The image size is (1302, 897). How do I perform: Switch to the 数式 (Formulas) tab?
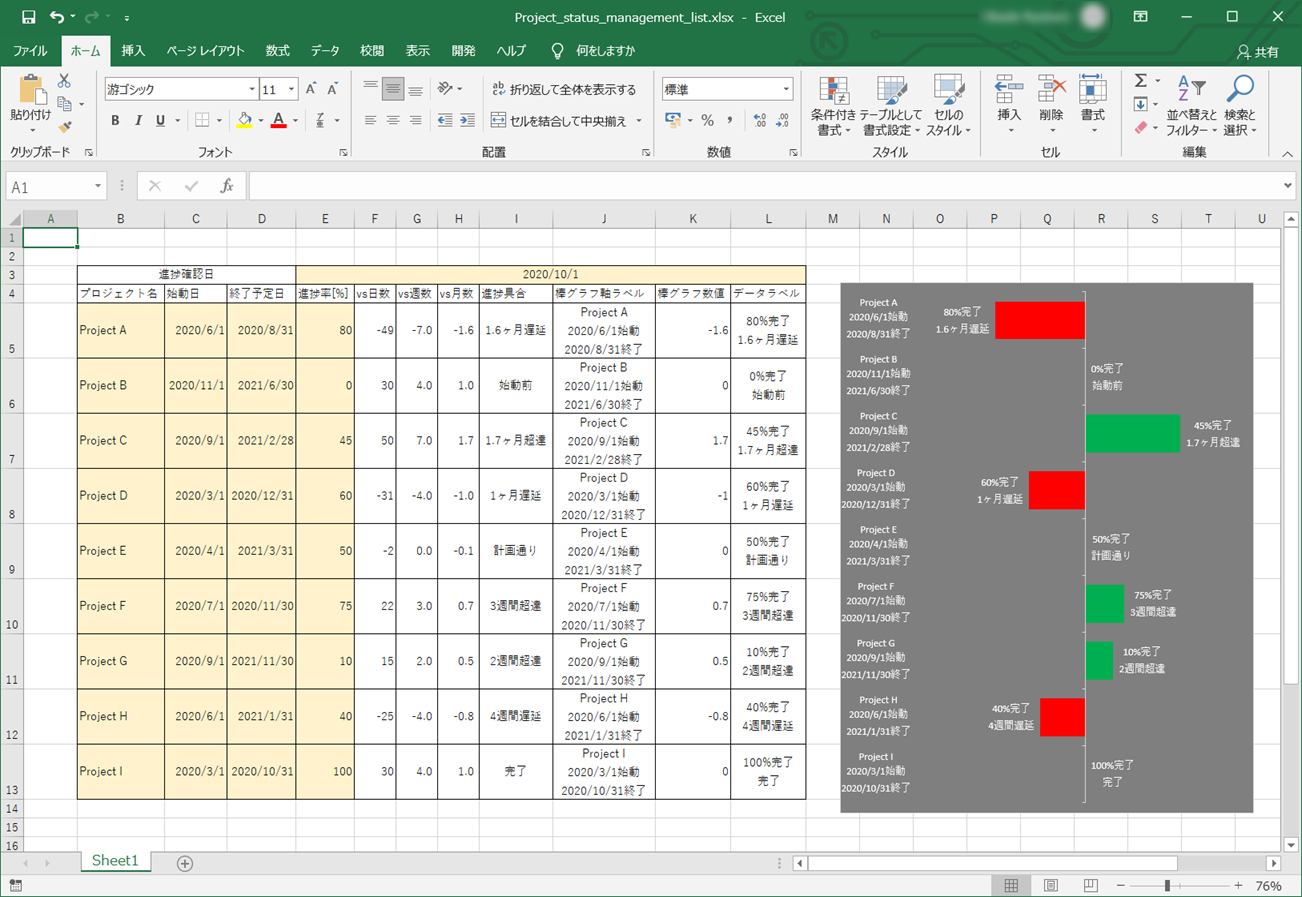click(277, 51)
